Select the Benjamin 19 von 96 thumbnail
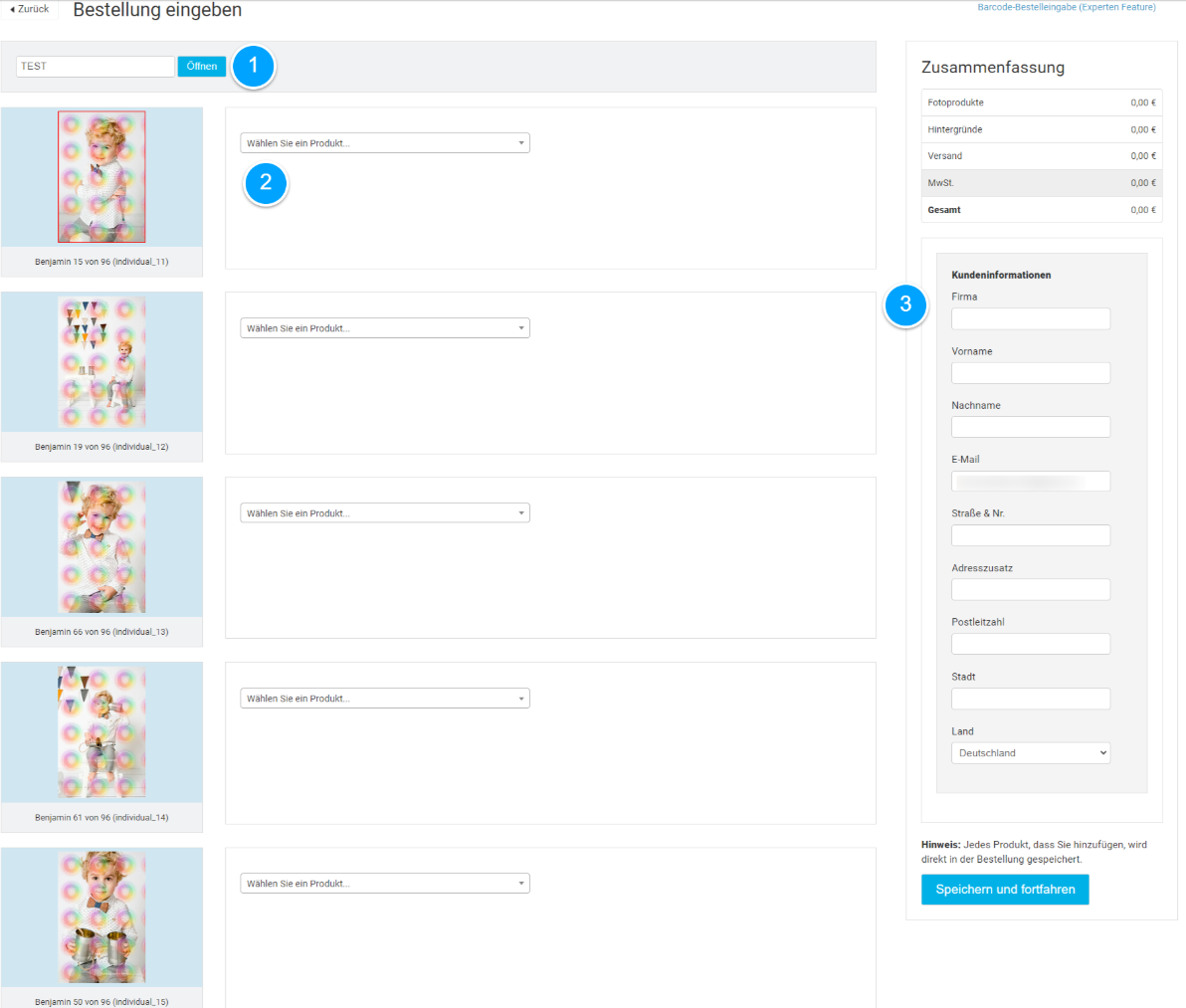Image resolution: width=1186 pixels, height=1008 pixels. point(101,361)
